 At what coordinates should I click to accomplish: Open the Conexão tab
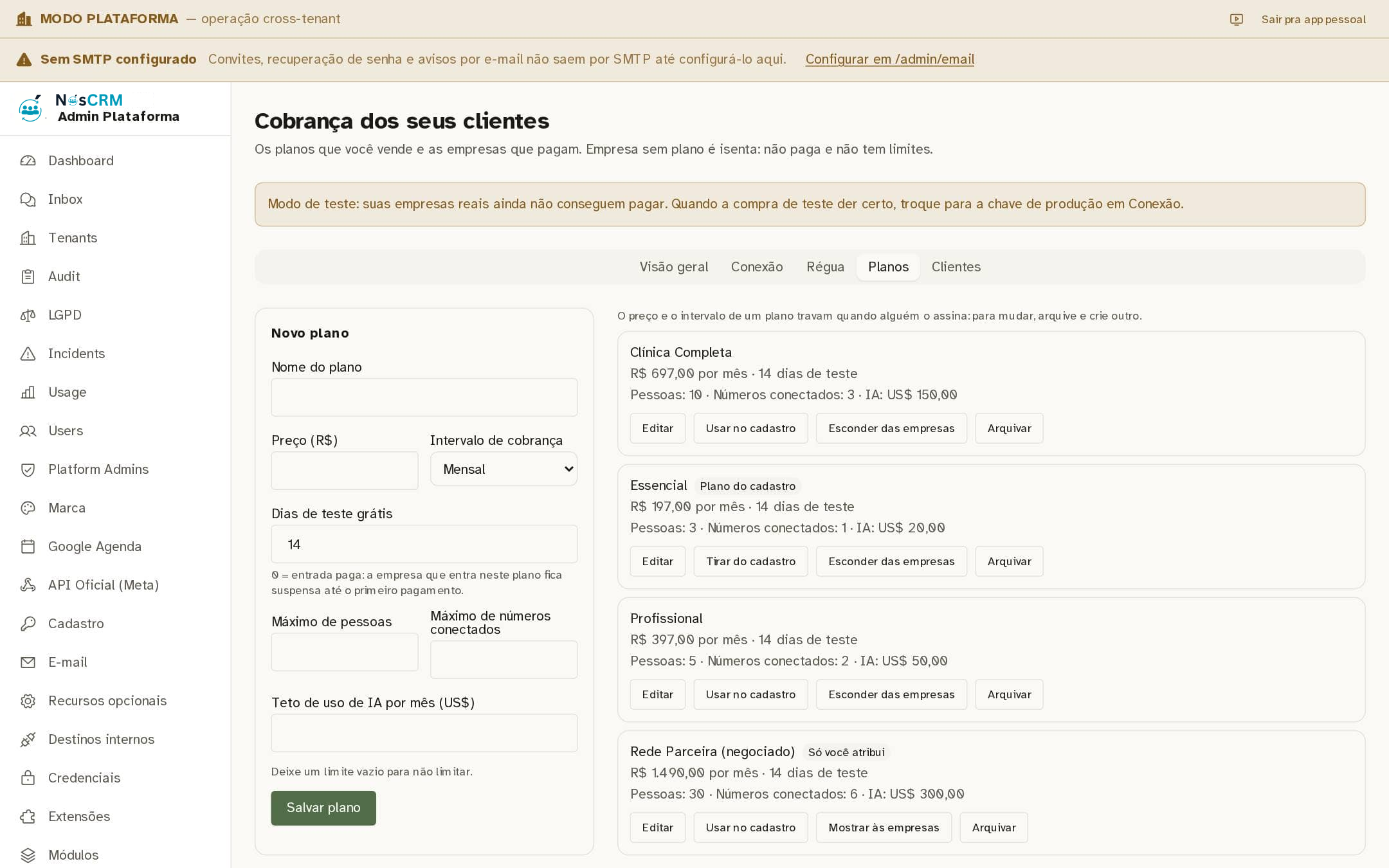[x=757, y=267]
